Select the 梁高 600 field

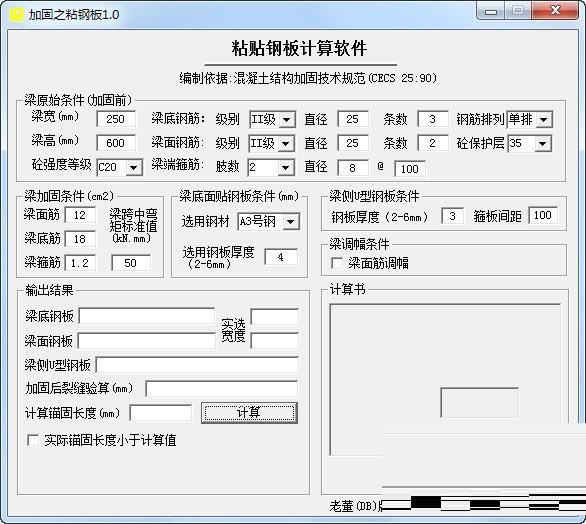(116, 143)
